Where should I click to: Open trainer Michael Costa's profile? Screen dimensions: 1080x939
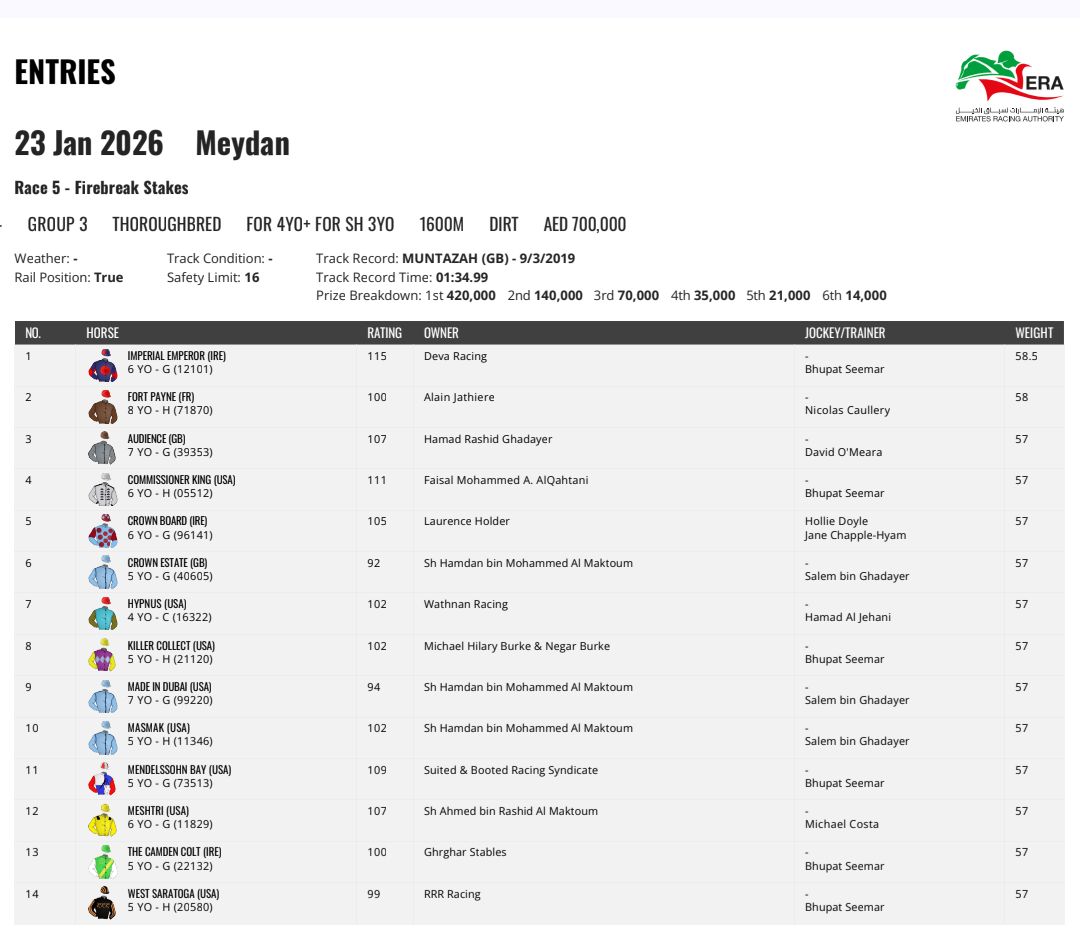(843, 824)
